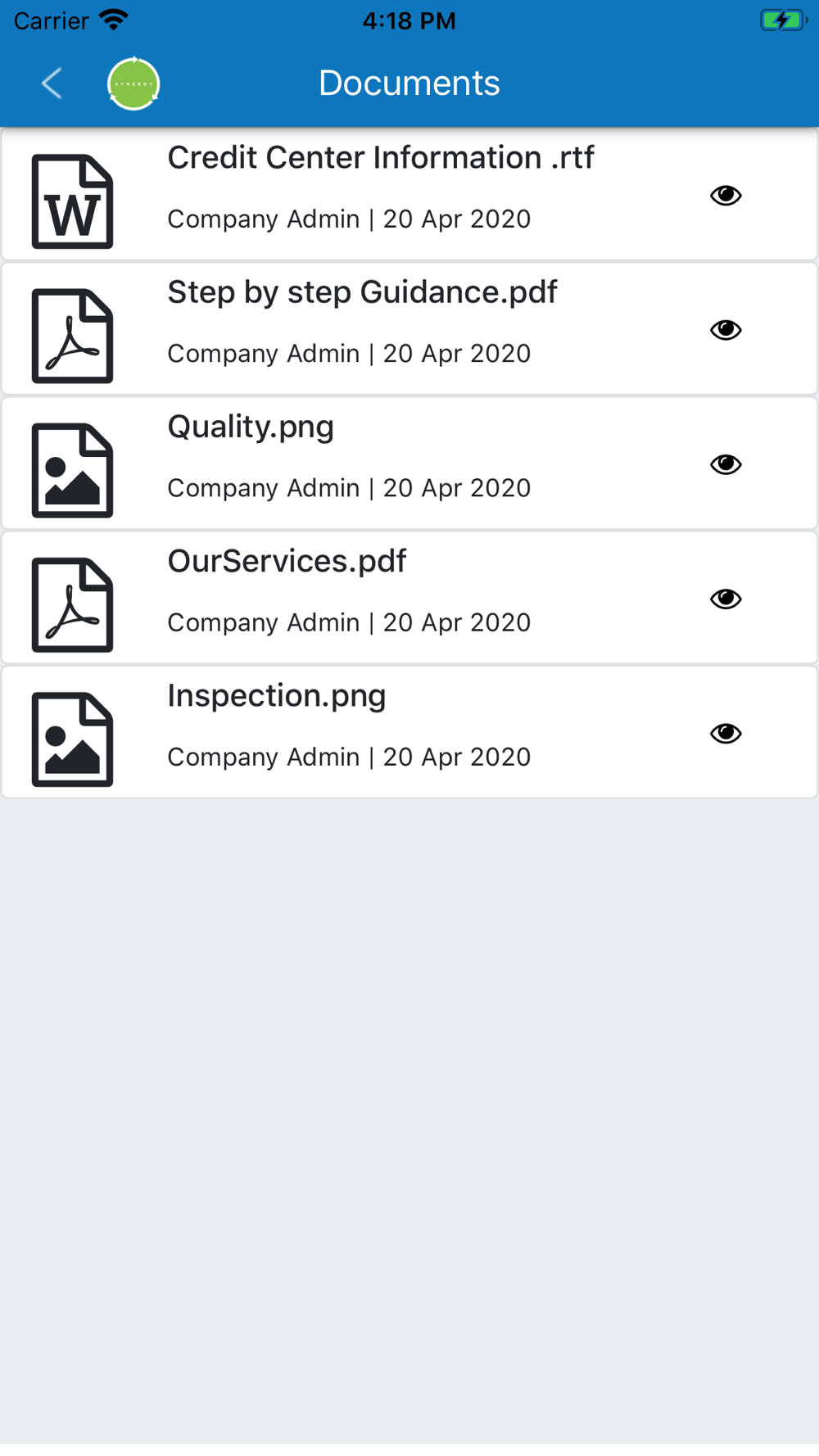The width and height of the screenshot is (819, 1456).
Task: Open the Credit Center Information .rtf title
Action: coord(381,157)
